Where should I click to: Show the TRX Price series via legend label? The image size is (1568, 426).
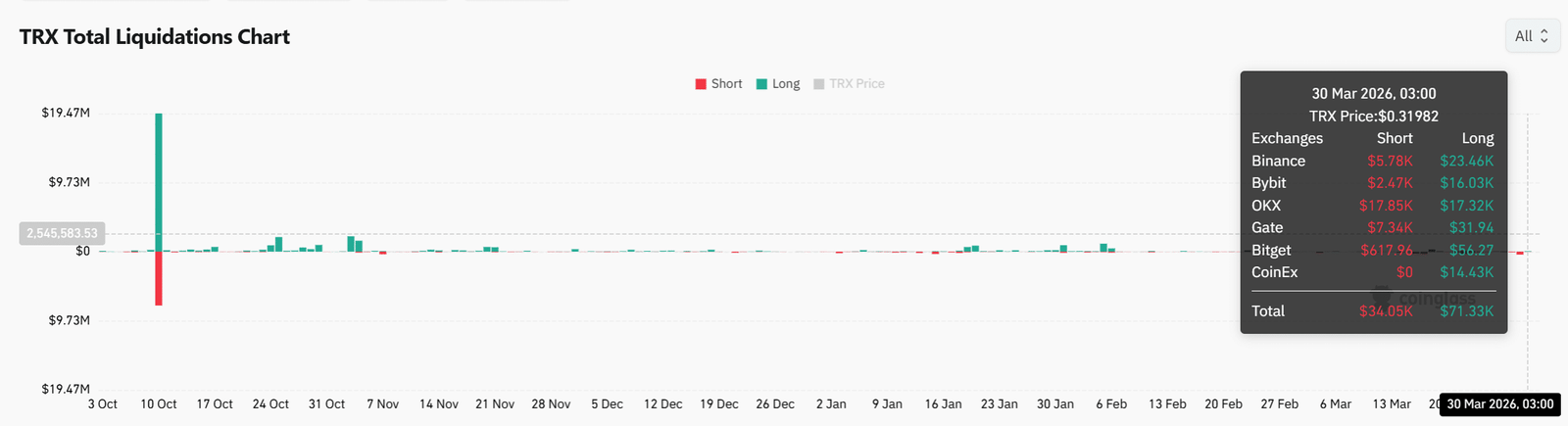click(x=857, y=84)
